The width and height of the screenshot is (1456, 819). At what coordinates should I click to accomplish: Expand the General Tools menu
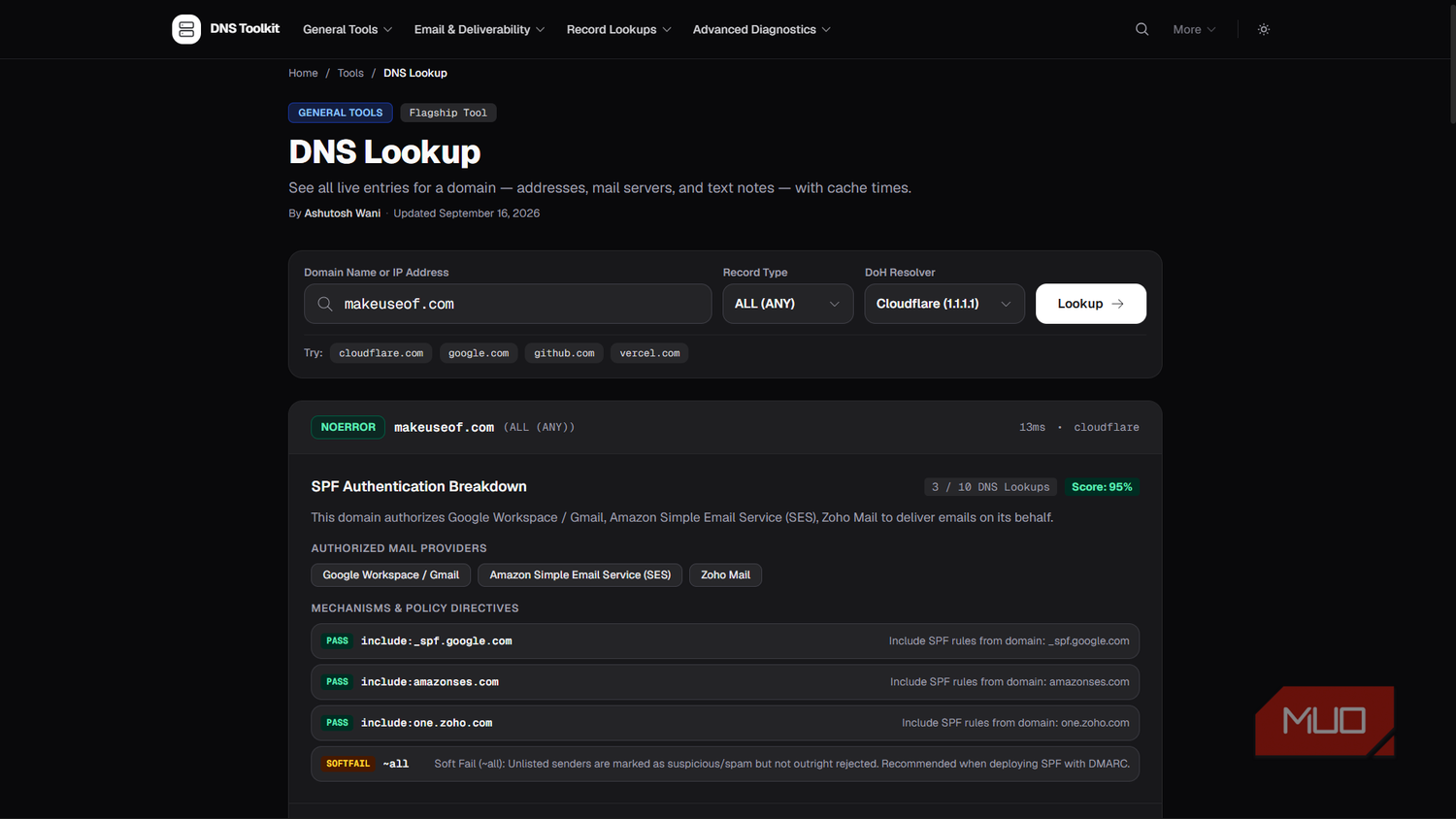(x=347, y=29)
